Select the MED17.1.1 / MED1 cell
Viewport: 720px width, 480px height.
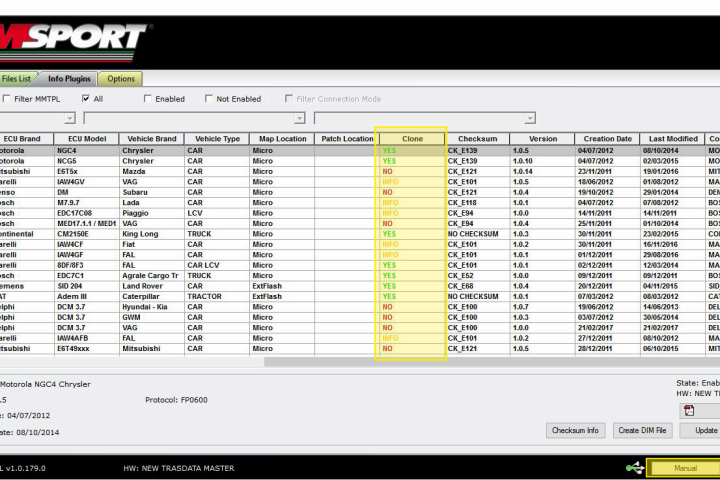tap(86, 224)
